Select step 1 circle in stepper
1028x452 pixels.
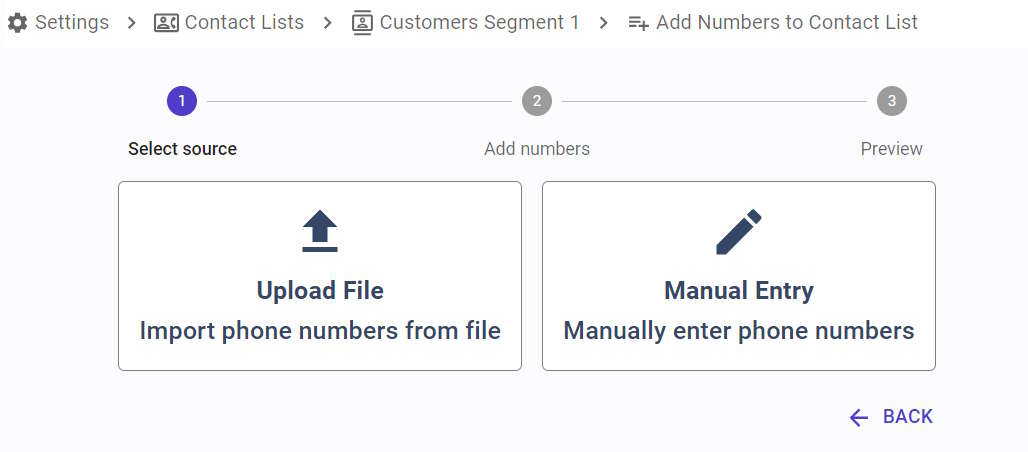tap(182, 101)
